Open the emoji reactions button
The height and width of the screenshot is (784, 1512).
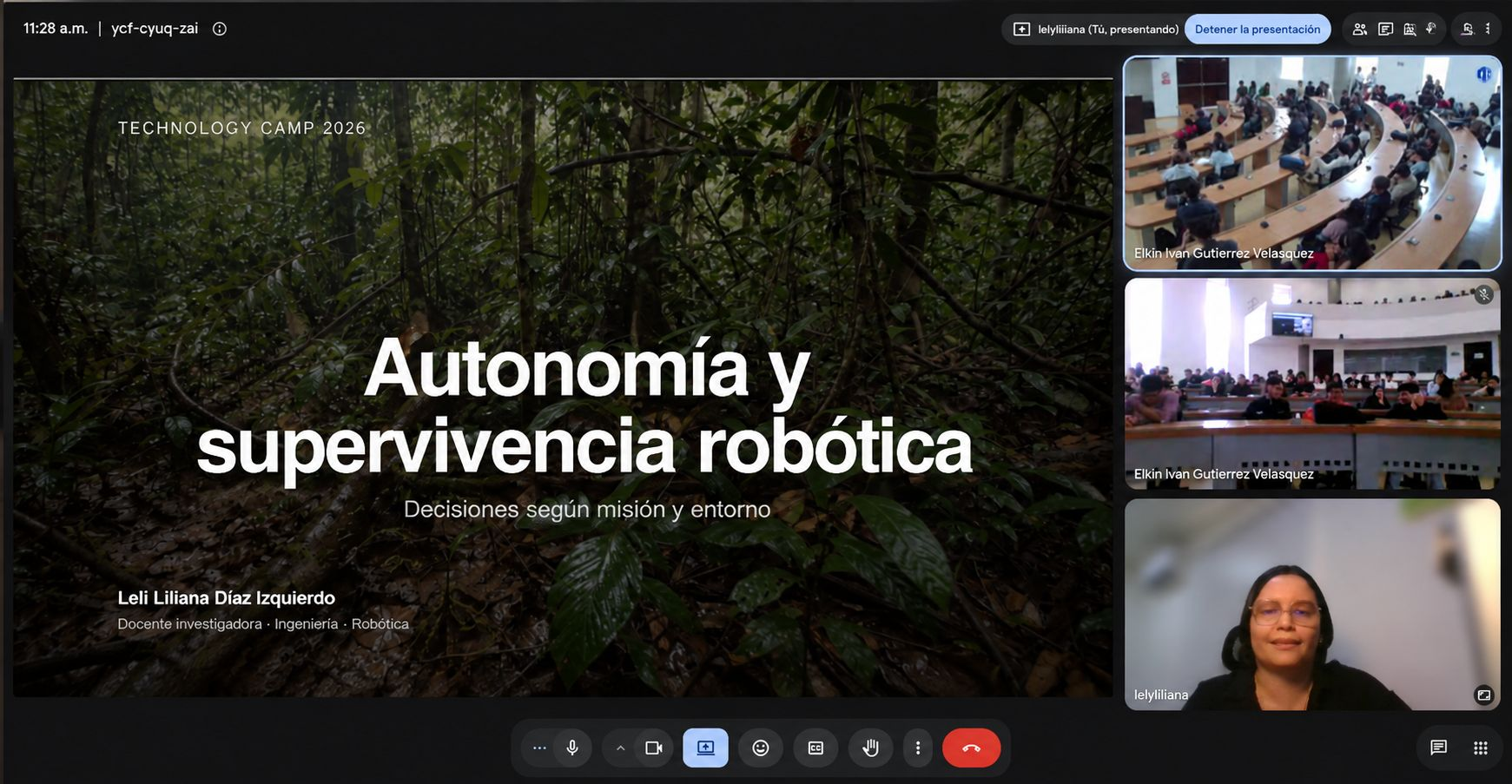coord(761,748)
